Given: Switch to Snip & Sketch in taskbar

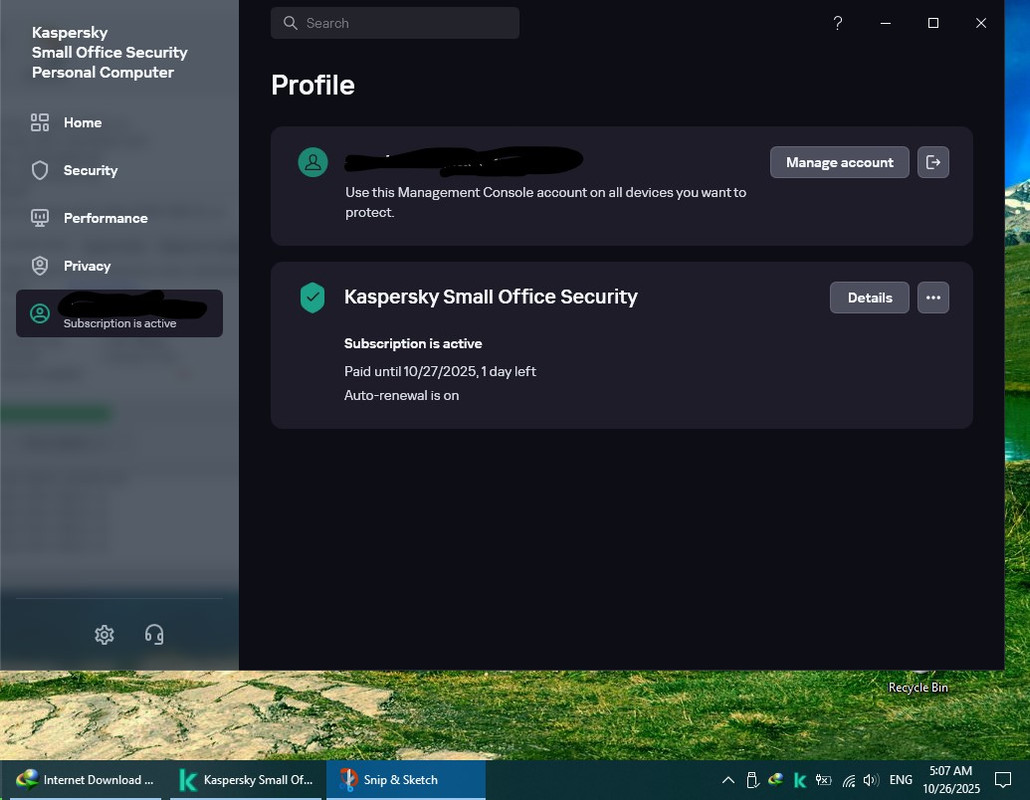Looking at the screenshot, I should click(x=406, y=780).
